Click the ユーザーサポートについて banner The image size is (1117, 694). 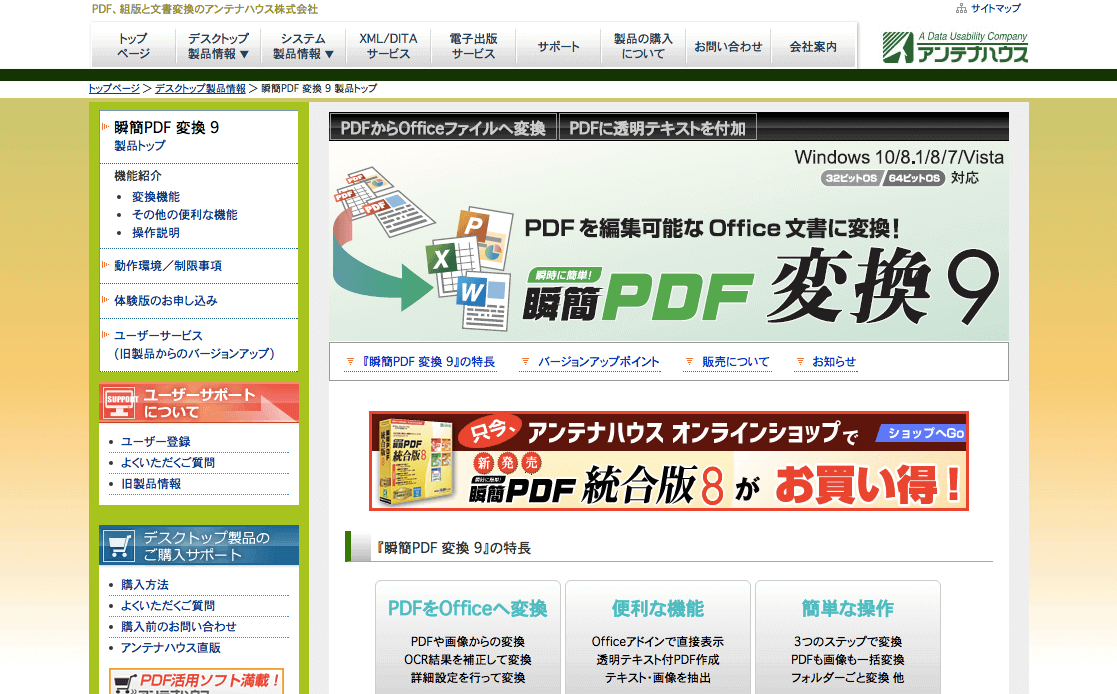(199, 403)
